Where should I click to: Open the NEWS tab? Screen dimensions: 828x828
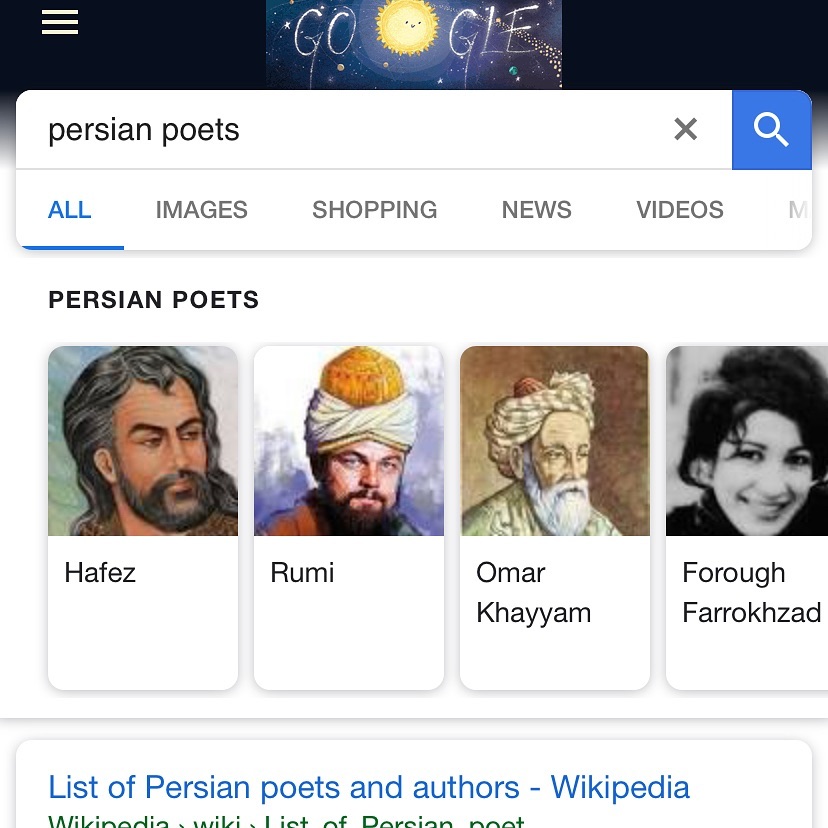point(537,210)
